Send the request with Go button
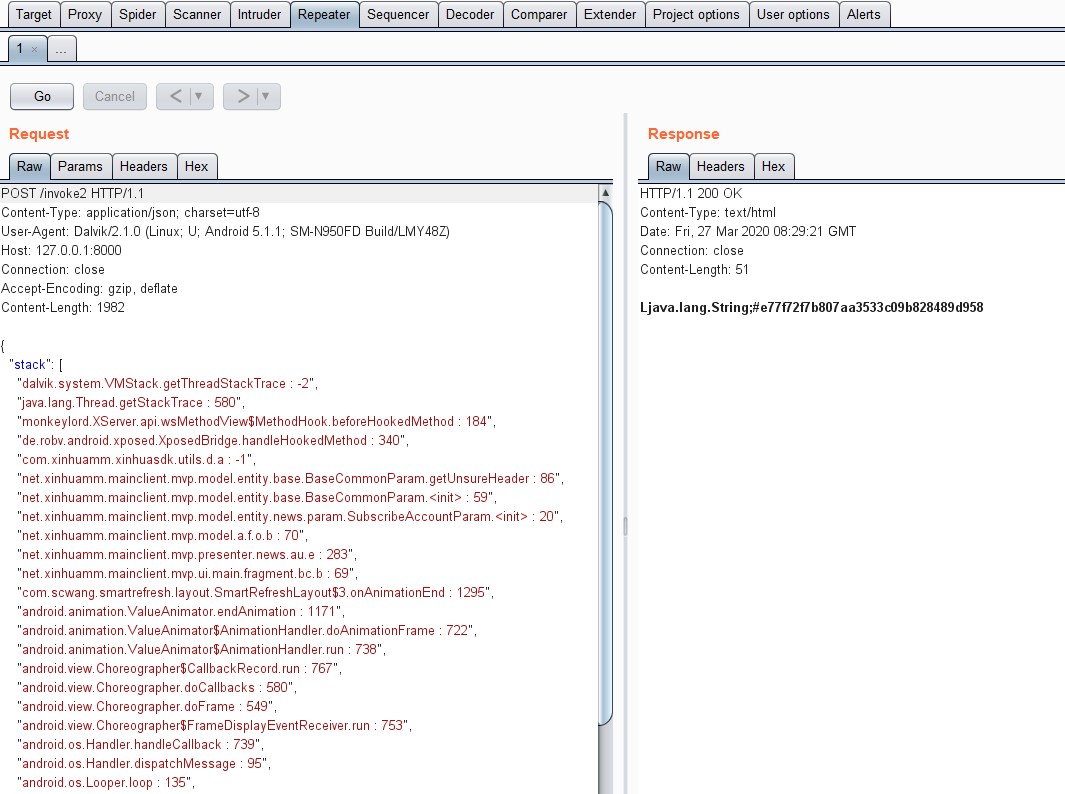The height and width of the screenshot is (794, 1065). (x=42, y=96)
